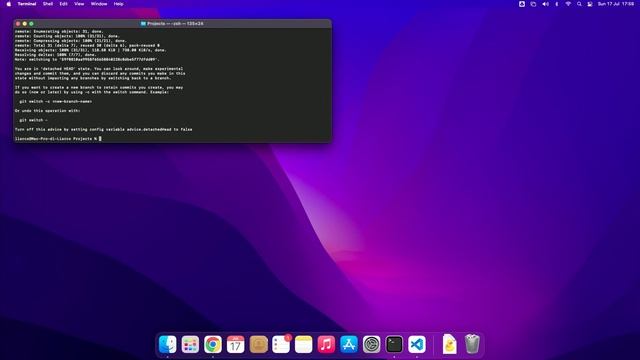Open the Cyberduck file in Dock

click(x=449, y=344)
